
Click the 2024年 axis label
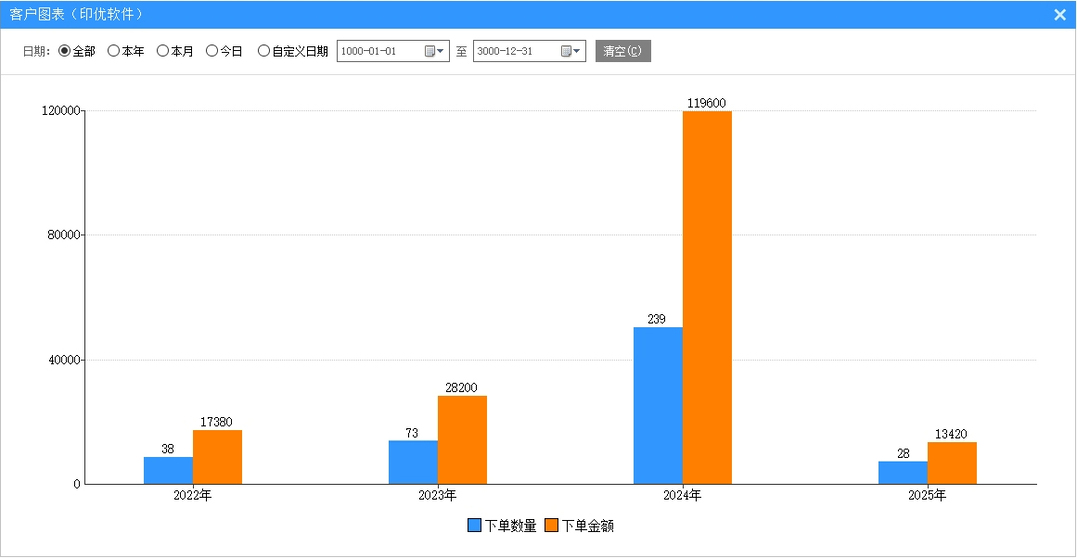pos(683,495)
